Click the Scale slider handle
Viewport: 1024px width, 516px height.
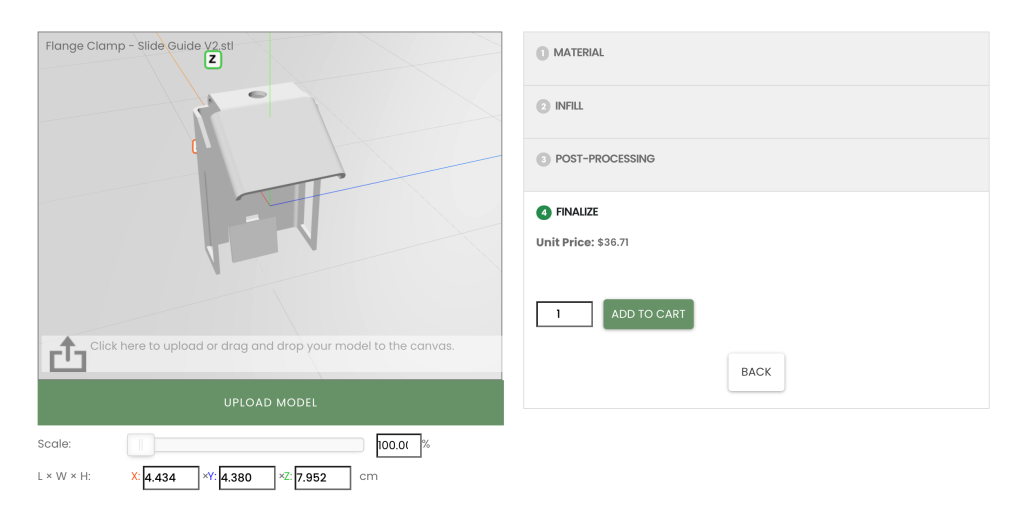click(x=141, y=445)
